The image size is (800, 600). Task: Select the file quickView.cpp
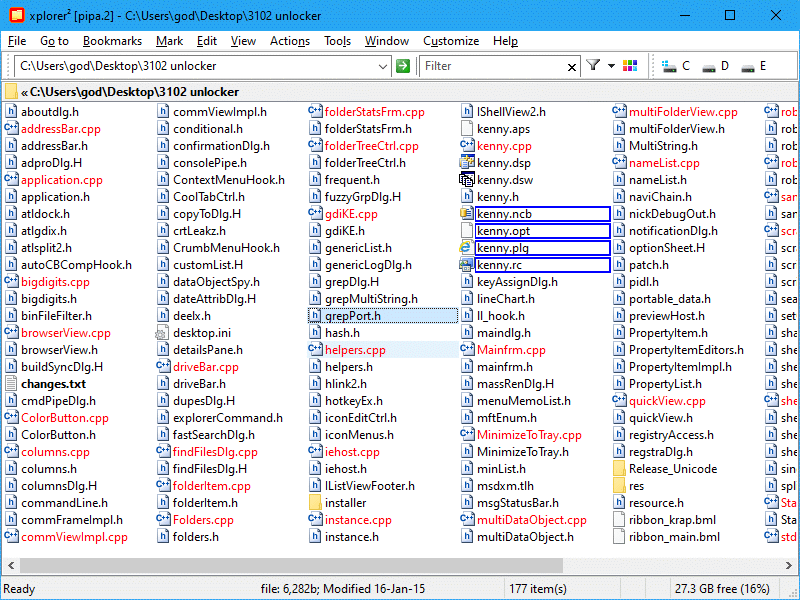point(667,401)
